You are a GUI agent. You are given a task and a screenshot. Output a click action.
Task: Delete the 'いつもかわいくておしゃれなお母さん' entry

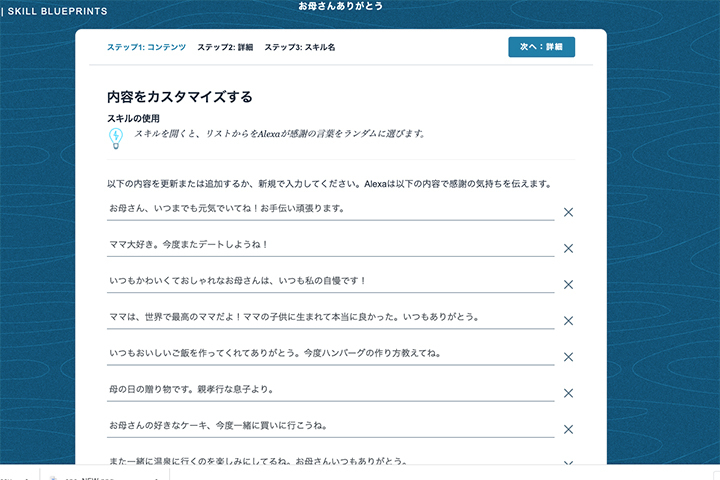pyautogui.click(x=568, y=284)
